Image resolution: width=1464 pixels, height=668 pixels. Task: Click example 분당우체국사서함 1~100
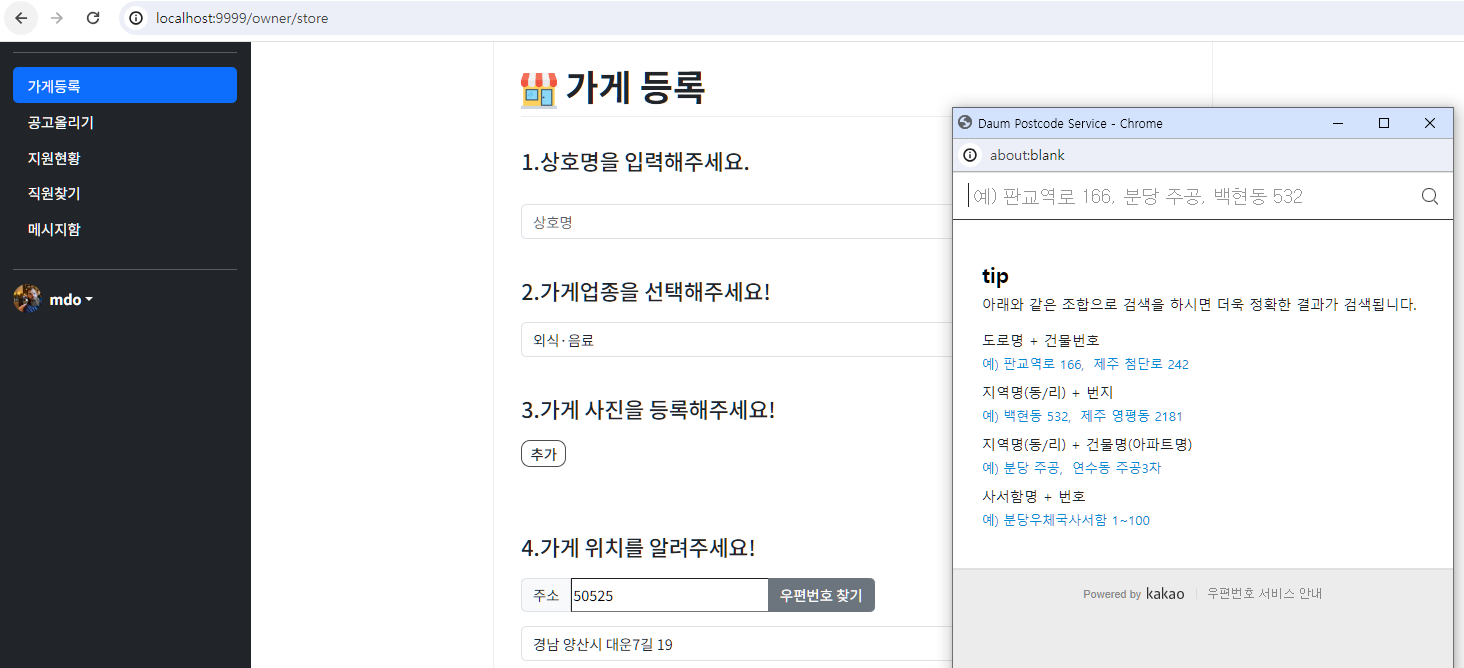tap(1066, 520)
